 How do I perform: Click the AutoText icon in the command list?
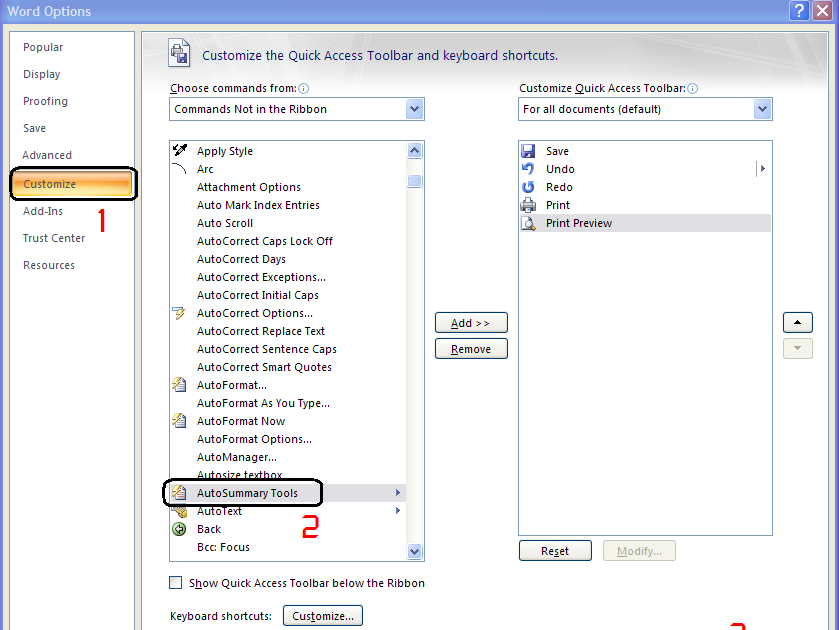point(178,511)
